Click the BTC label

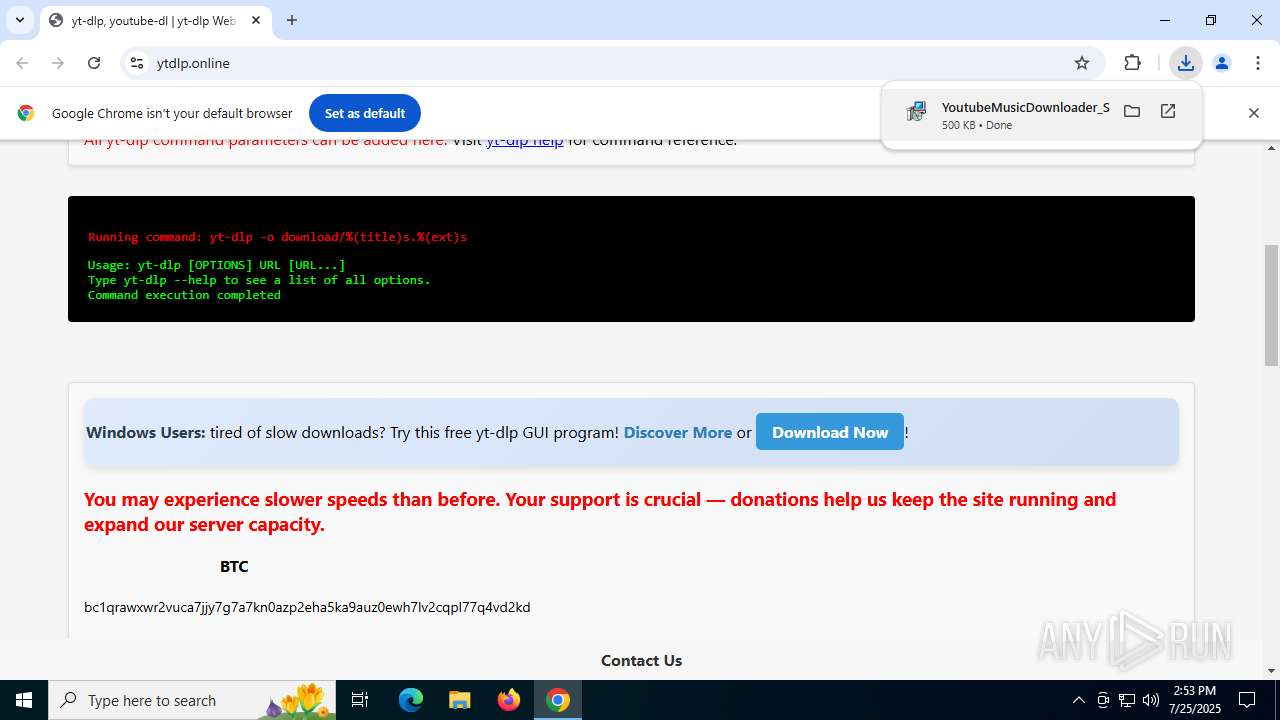point(234,566)
